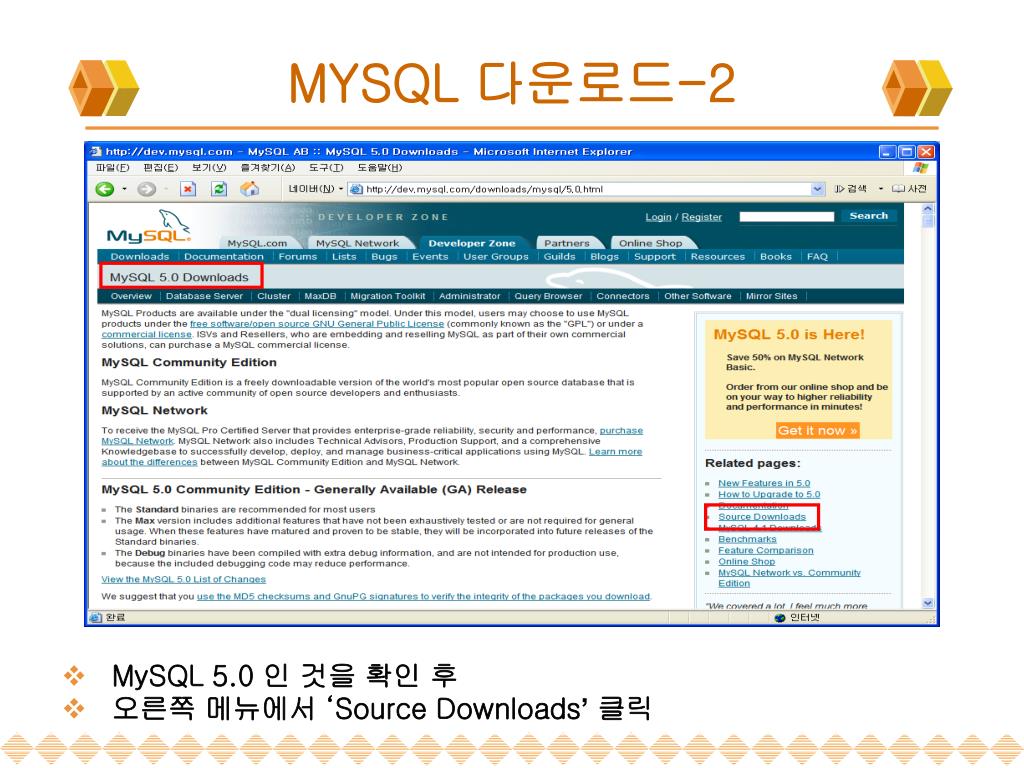Click Overview in the downloads submenu
Viewport: 1024px width, 768px height.
[131, 296]
